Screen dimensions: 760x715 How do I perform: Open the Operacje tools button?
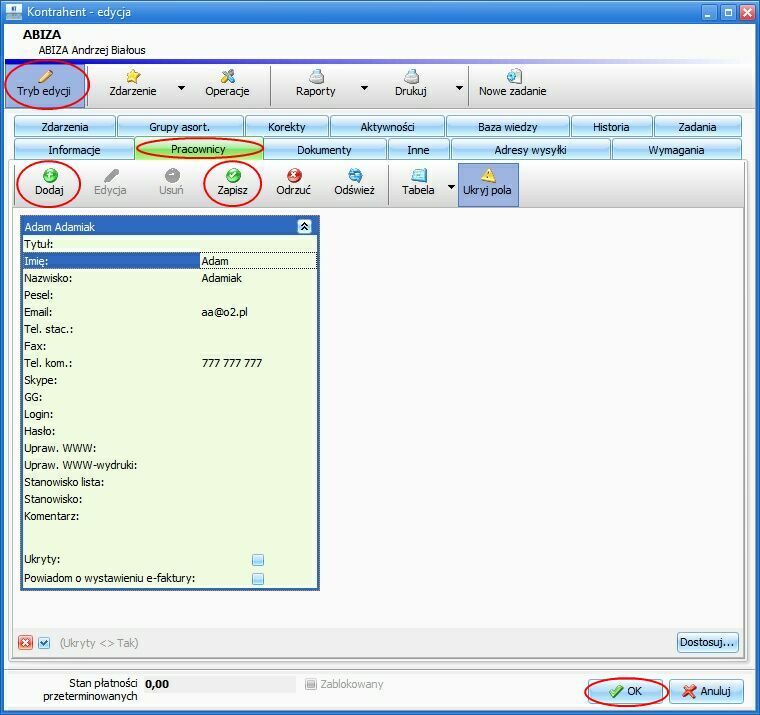click(x=227, y=85)
